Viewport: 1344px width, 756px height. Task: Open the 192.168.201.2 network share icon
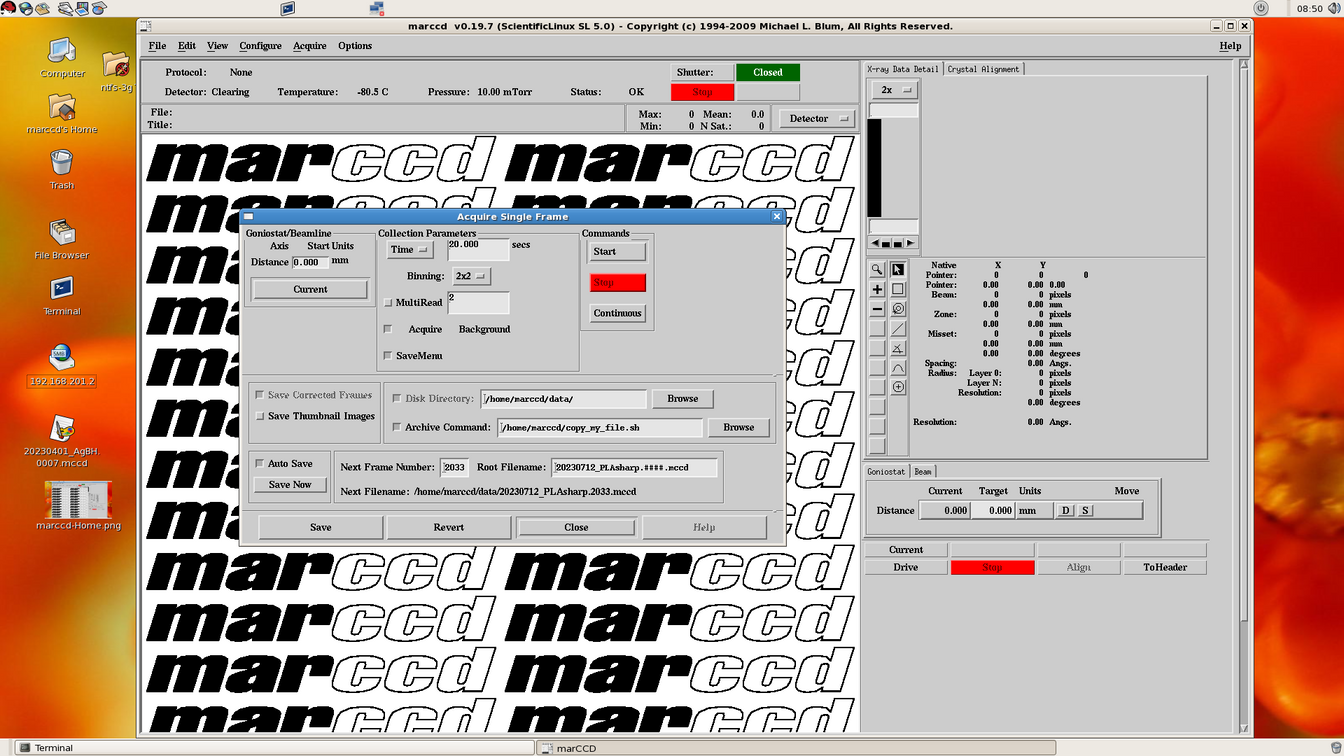coord(62,366)
